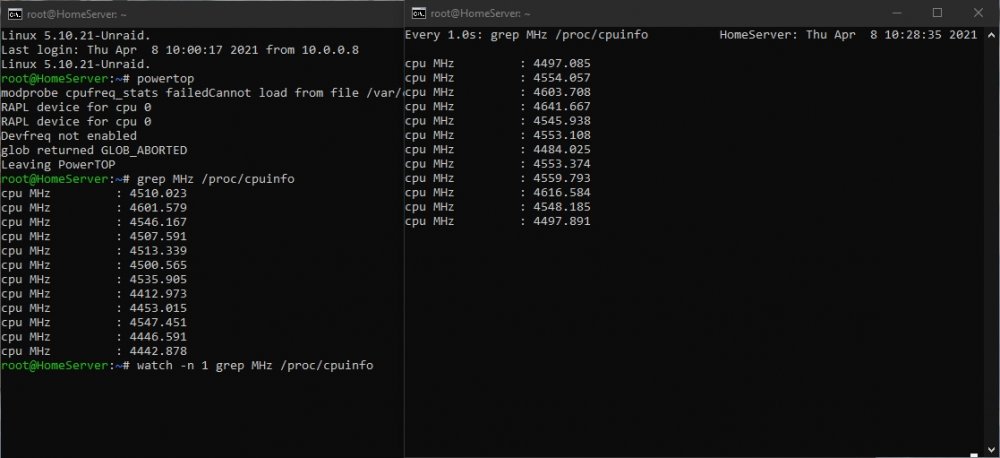Click 'Leaving PowerTOP' line
The width and height of the screenshot is (1000, 458).
[x=58, y=165]
